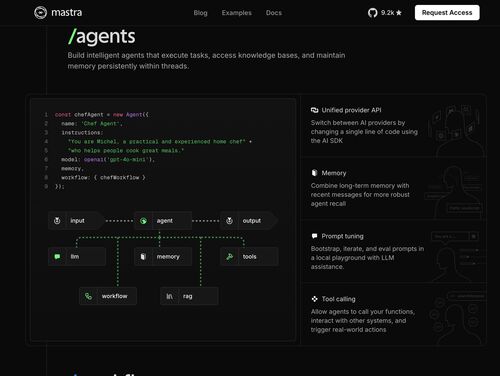
Task: Click code line 'const chefAgent = new Agent({'
Action: coord(102,115)
